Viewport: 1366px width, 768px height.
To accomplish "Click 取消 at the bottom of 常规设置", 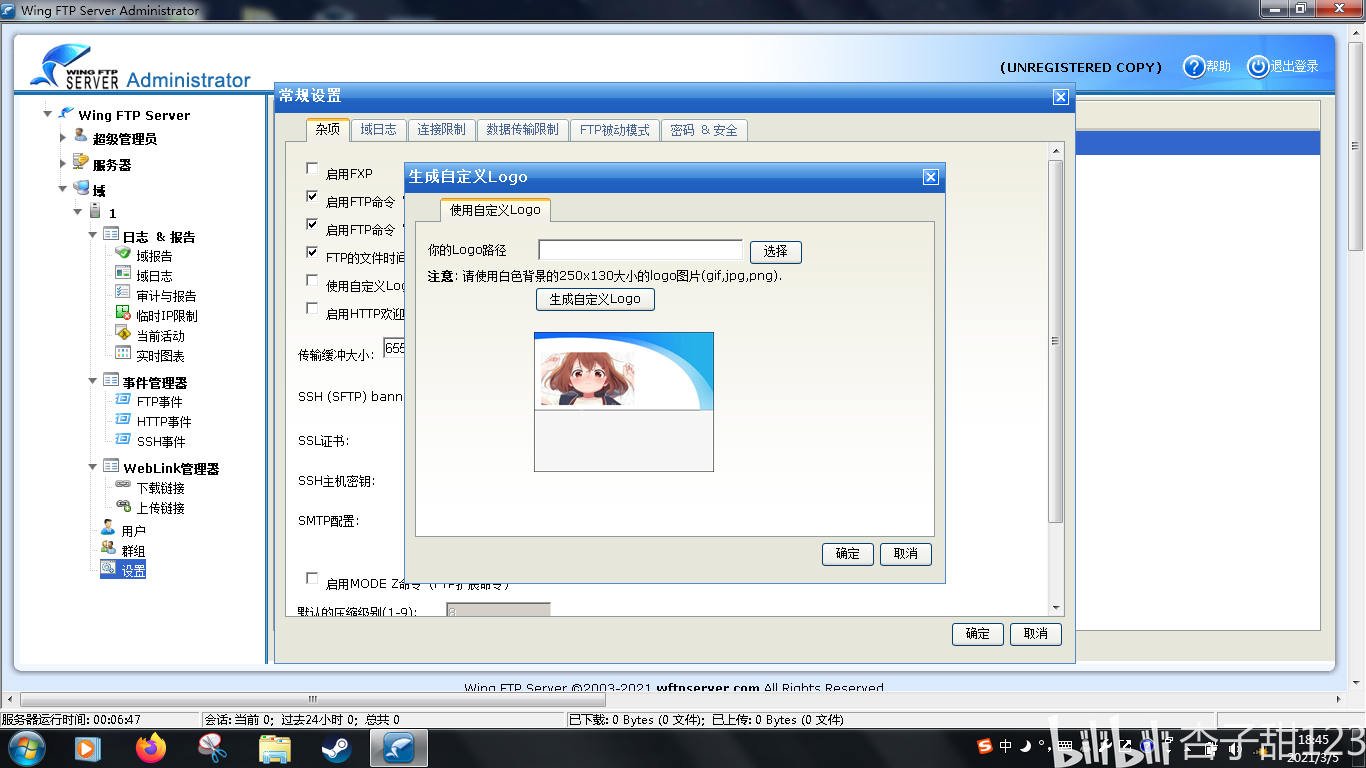I will click(x=1036, y=633).
